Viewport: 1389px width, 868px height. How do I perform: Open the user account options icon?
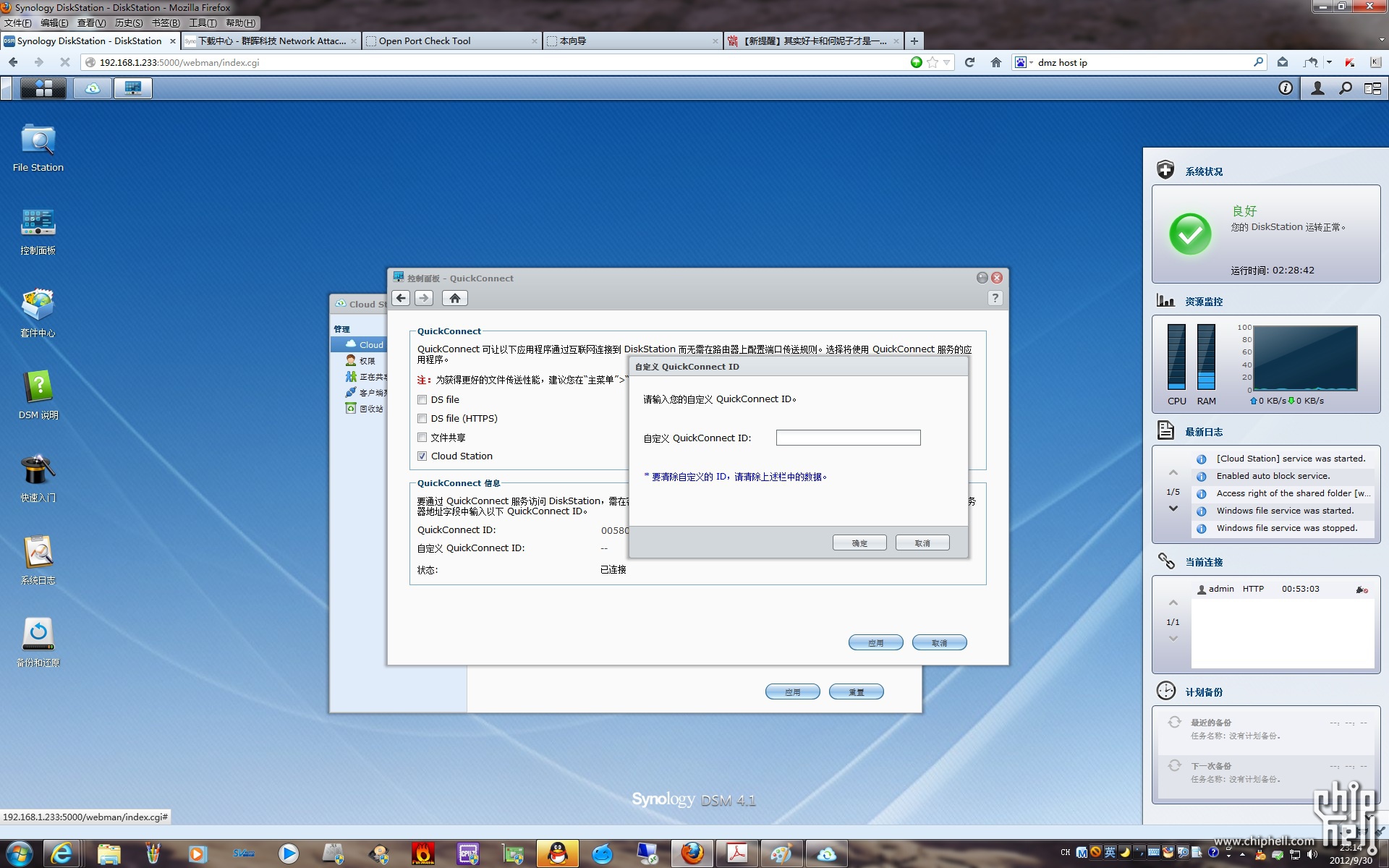(1318, 88)
